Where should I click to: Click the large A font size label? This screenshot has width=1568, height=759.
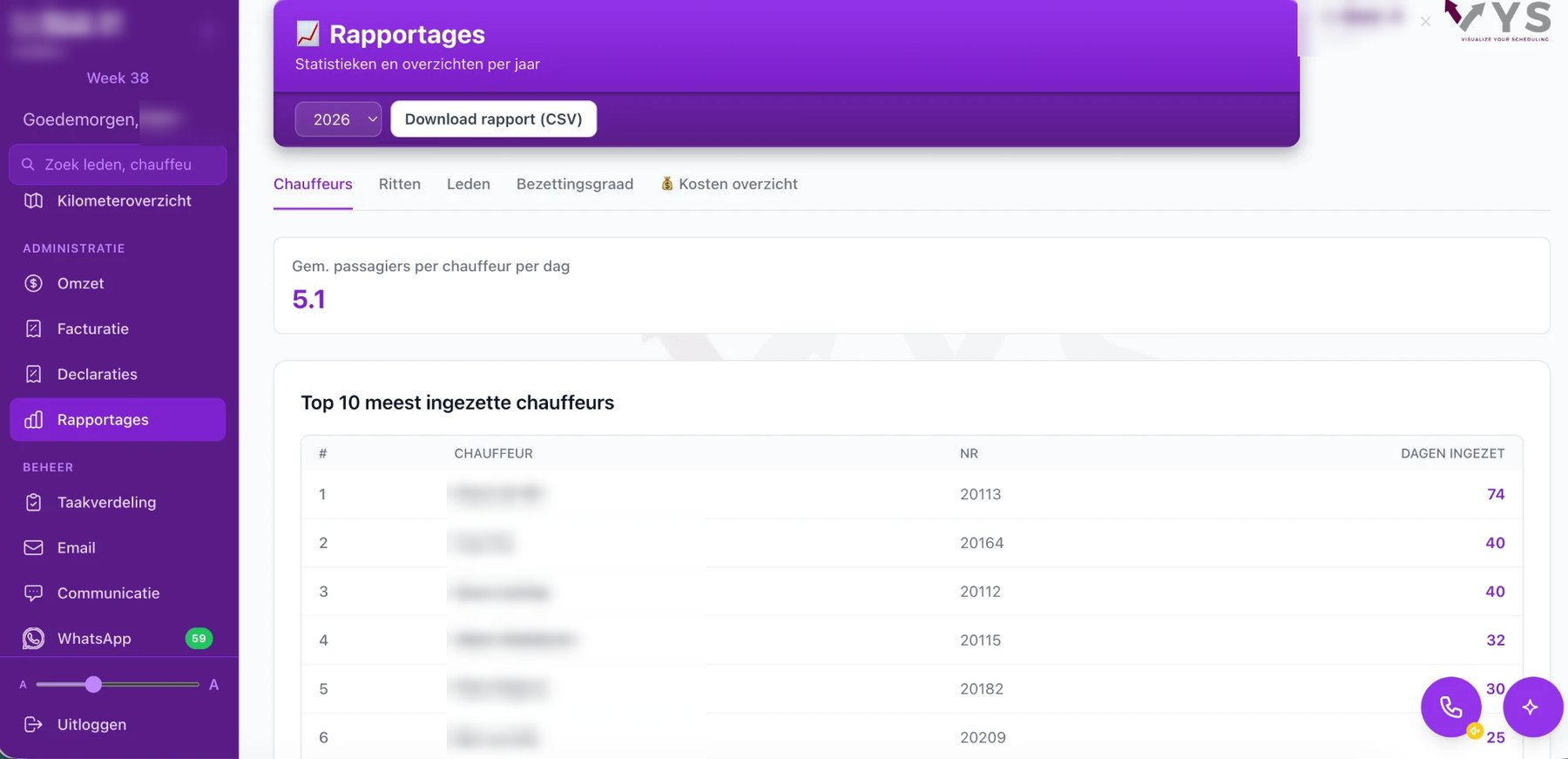(x=213, y=685)
